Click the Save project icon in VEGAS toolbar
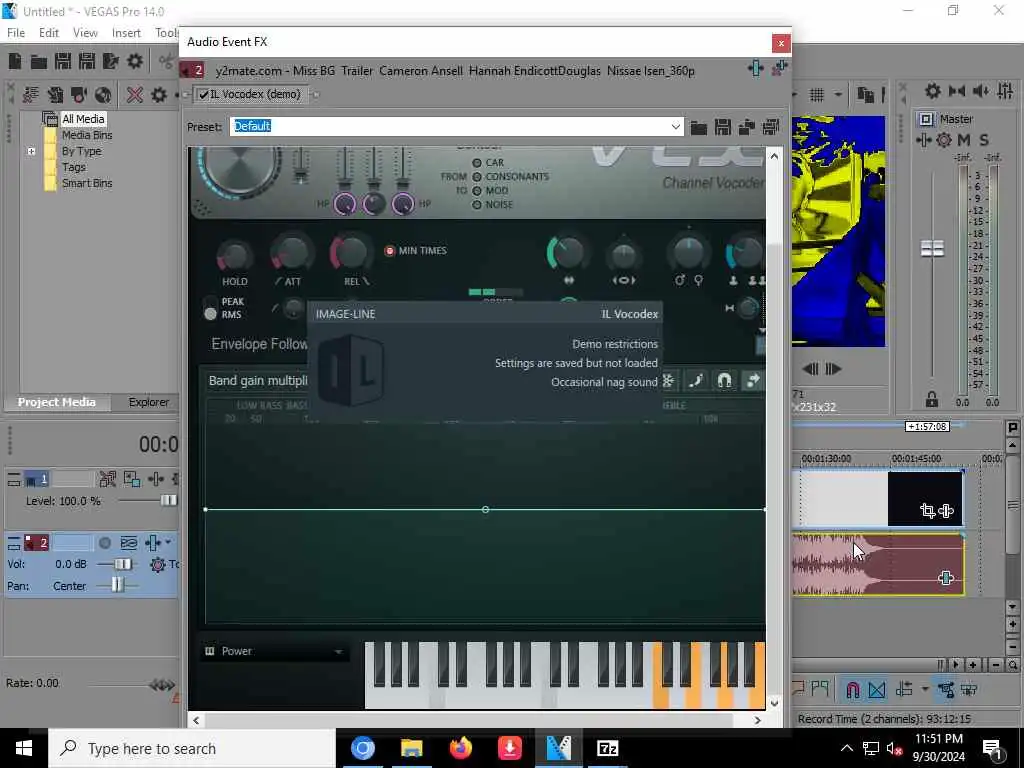This screenshot has width=1024, height=768. click(x=63, y=61)
